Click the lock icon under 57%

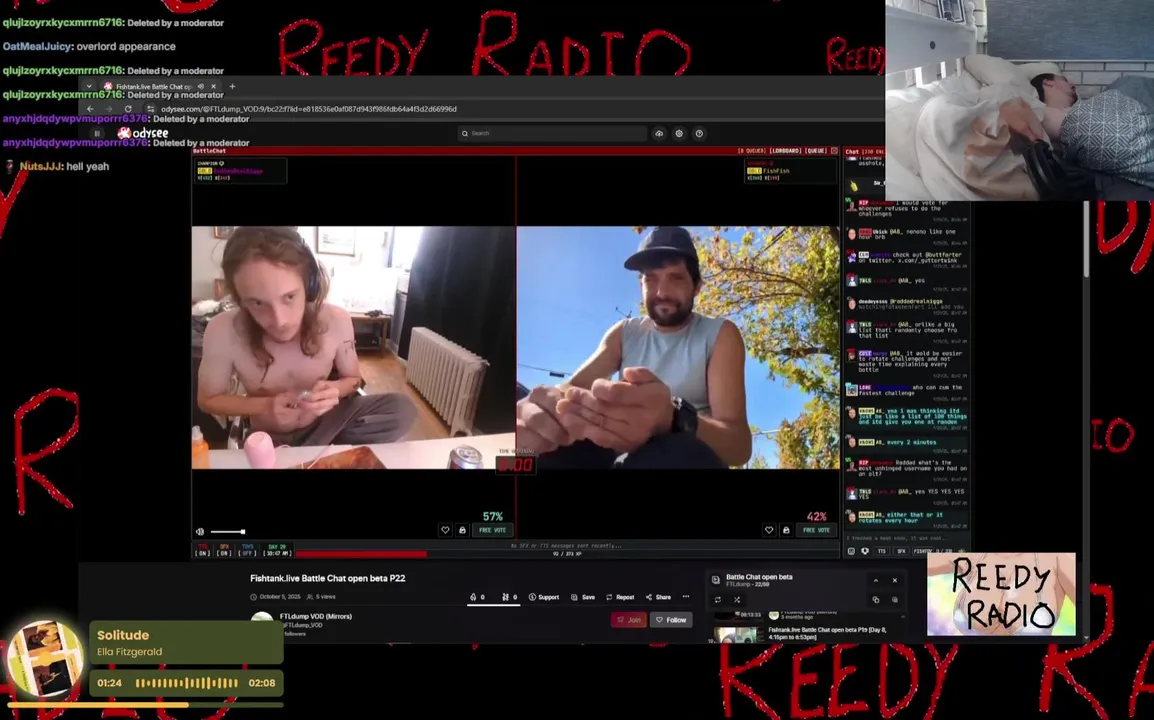462,530
